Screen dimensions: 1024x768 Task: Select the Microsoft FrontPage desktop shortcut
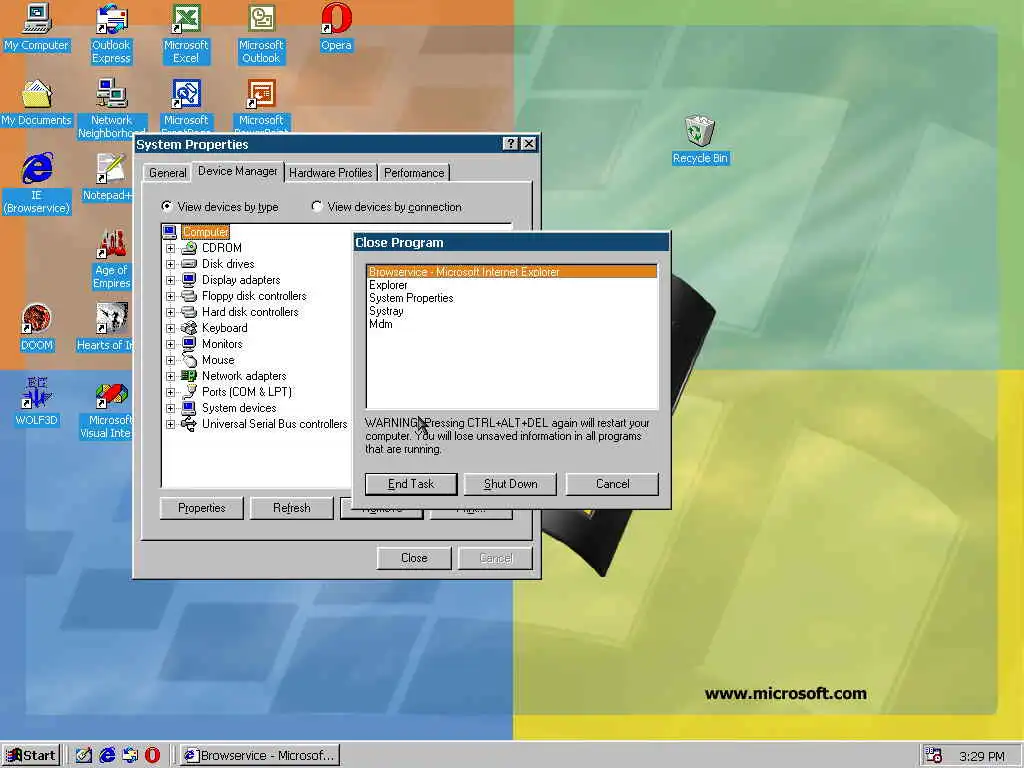pos(186,104)
